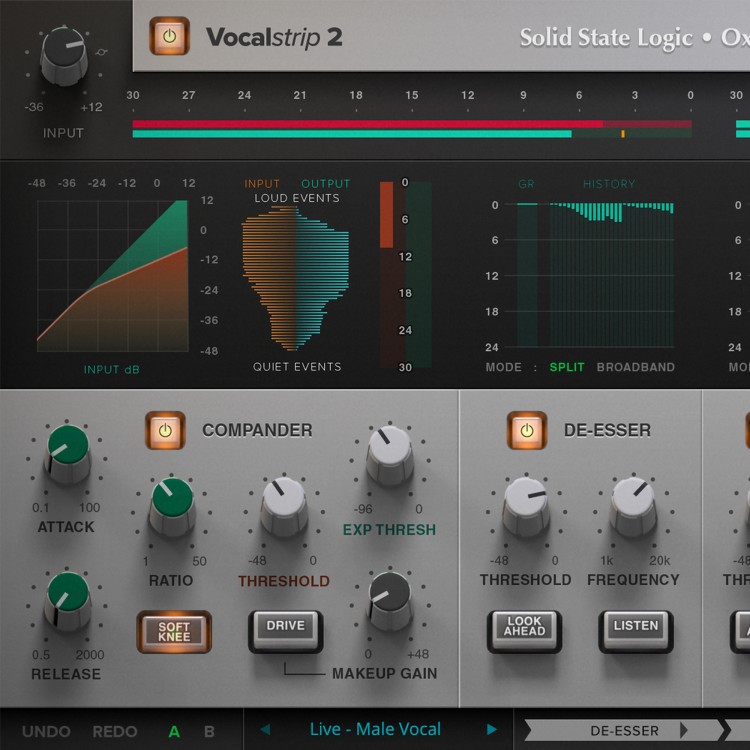Click the Makeup Gain knob
Image resolution: width=750 pixels, height=750 pixels.
[x=390, y=601]
